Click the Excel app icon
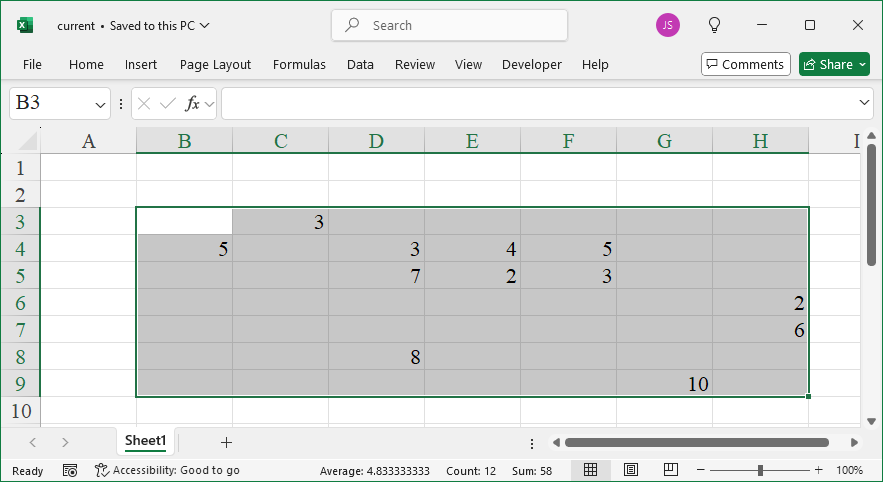The width and height of the screenshot is (883, 482). point(25,25)
